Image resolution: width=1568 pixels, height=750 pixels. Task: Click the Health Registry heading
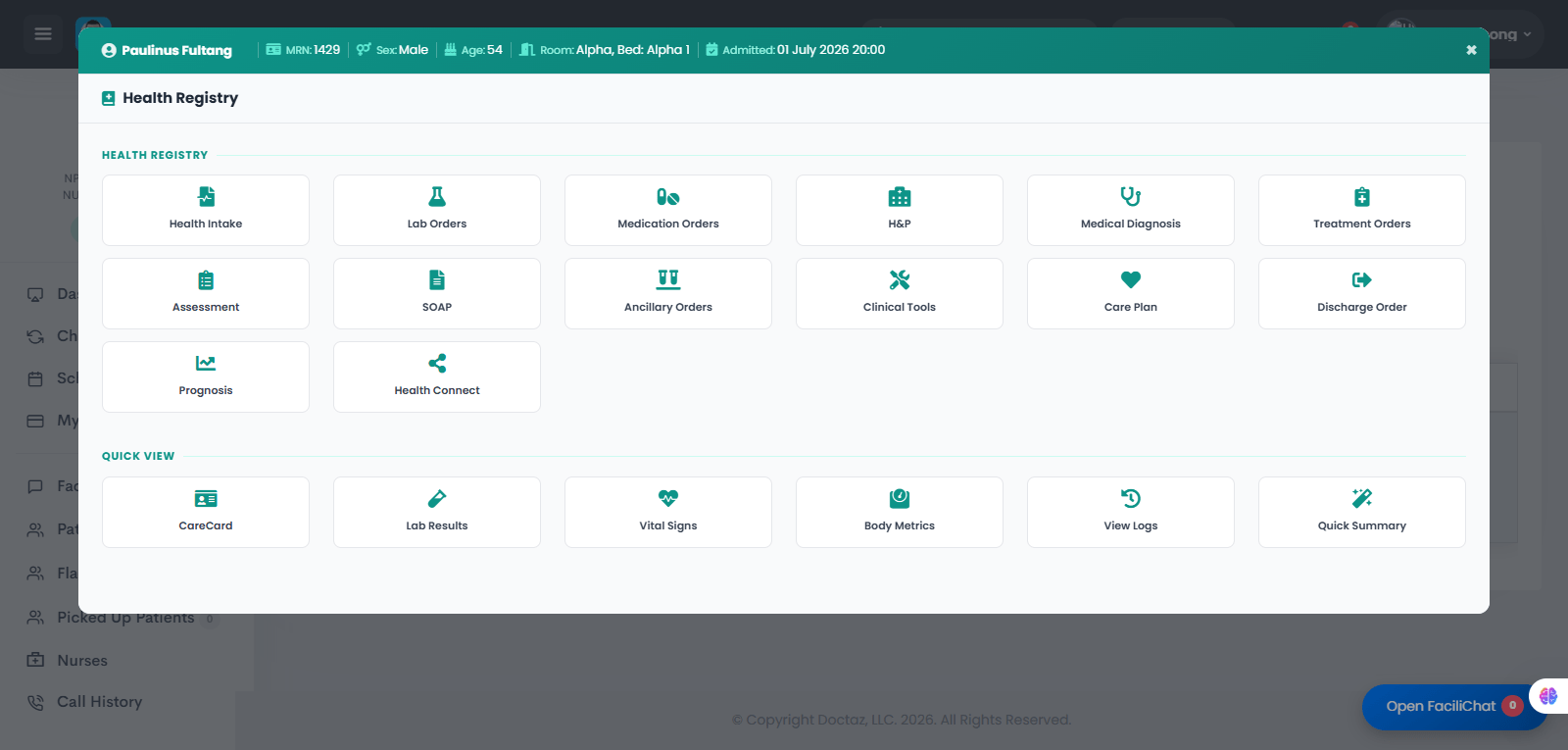180,98
